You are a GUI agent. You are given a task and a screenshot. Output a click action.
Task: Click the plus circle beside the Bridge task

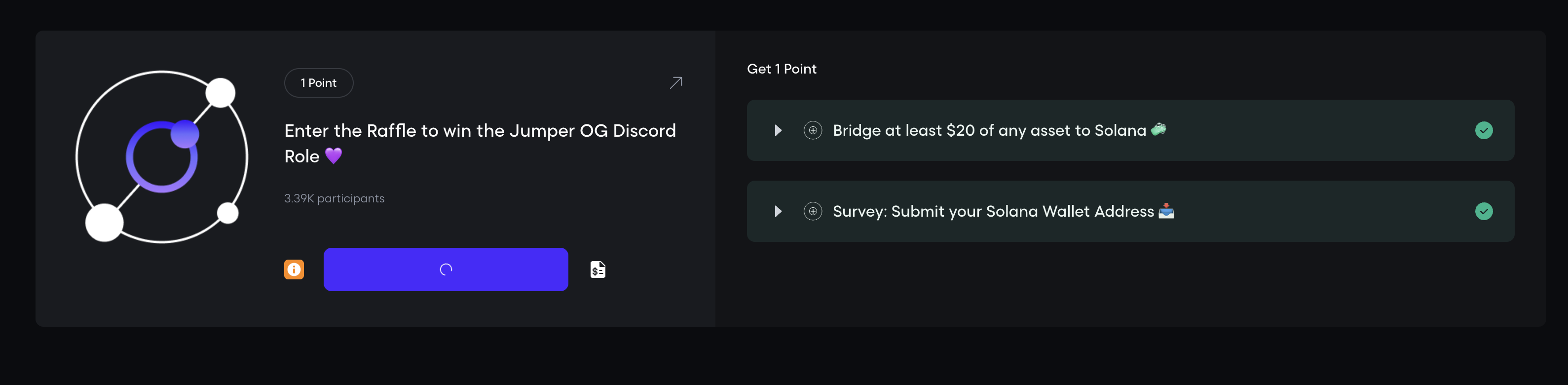click(813, 130)
